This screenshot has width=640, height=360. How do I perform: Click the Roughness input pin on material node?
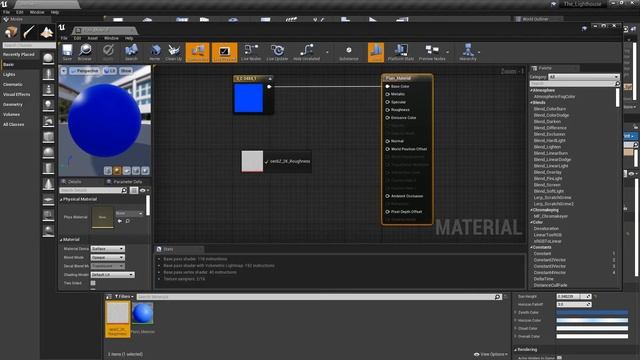387,110
